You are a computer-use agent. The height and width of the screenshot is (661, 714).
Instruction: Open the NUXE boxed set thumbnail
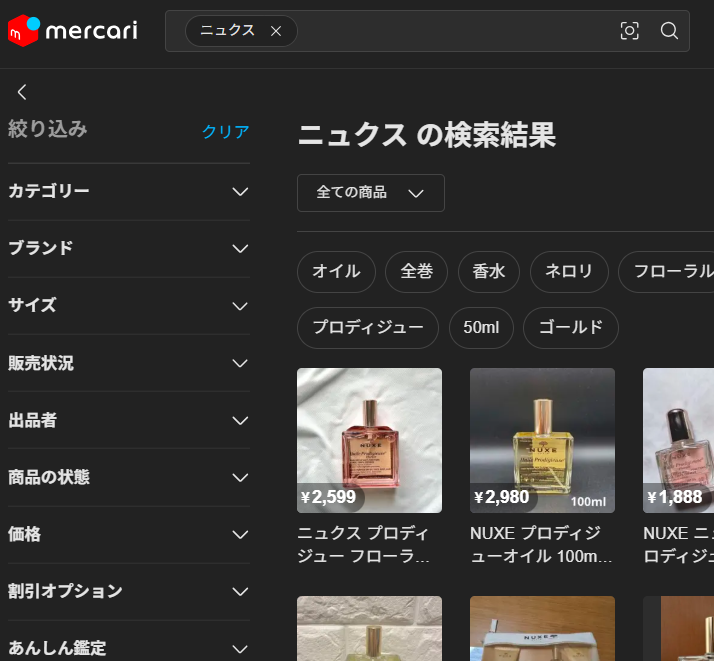click(542, 629)
